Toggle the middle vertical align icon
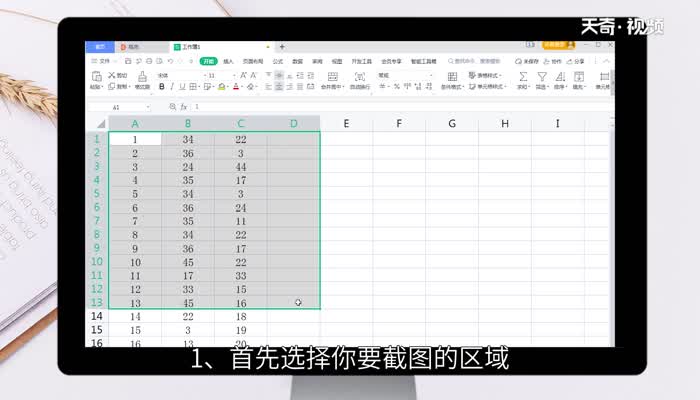 click(x=279, y=75)
